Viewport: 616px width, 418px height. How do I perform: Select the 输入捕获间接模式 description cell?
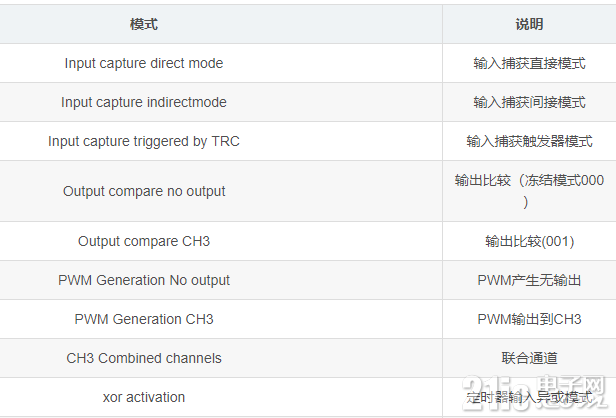tap(529, 102)
